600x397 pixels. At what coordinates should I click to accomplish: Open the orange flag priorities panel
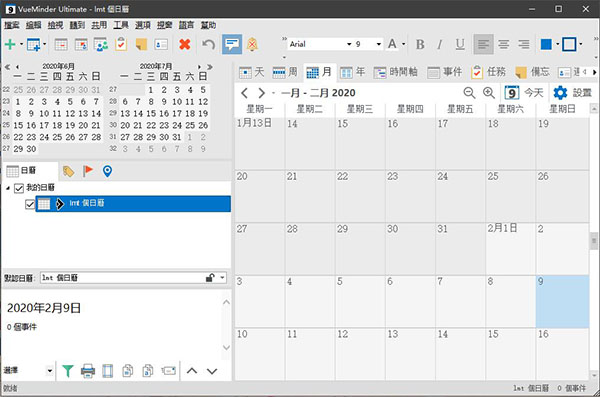(x=88, y=171)
